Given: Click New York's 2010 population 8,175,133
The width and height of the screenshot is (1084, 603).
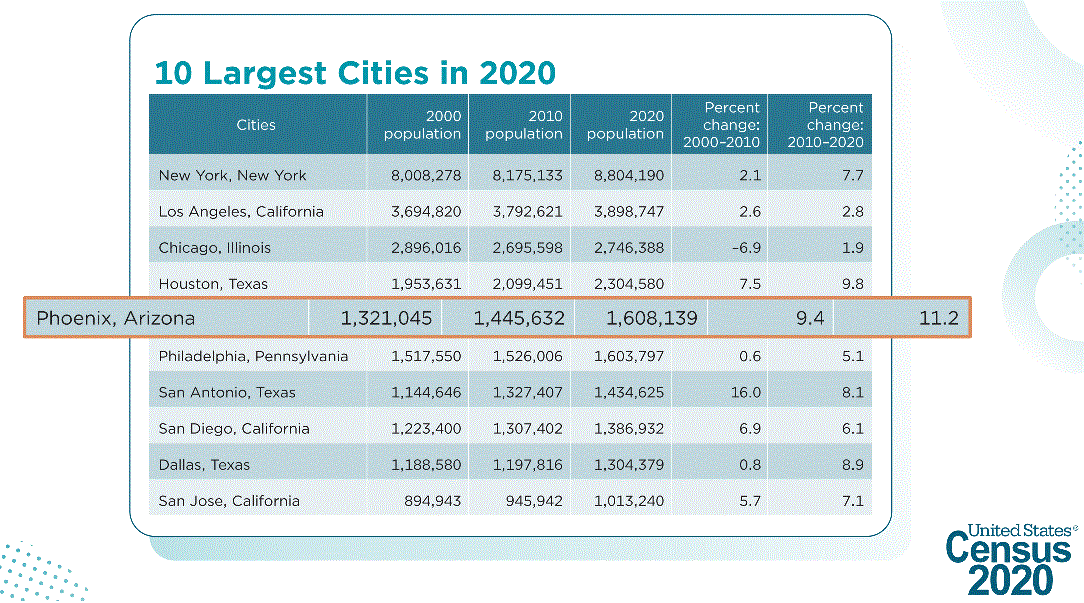Looking at the screenshot, I should (527, 176).
